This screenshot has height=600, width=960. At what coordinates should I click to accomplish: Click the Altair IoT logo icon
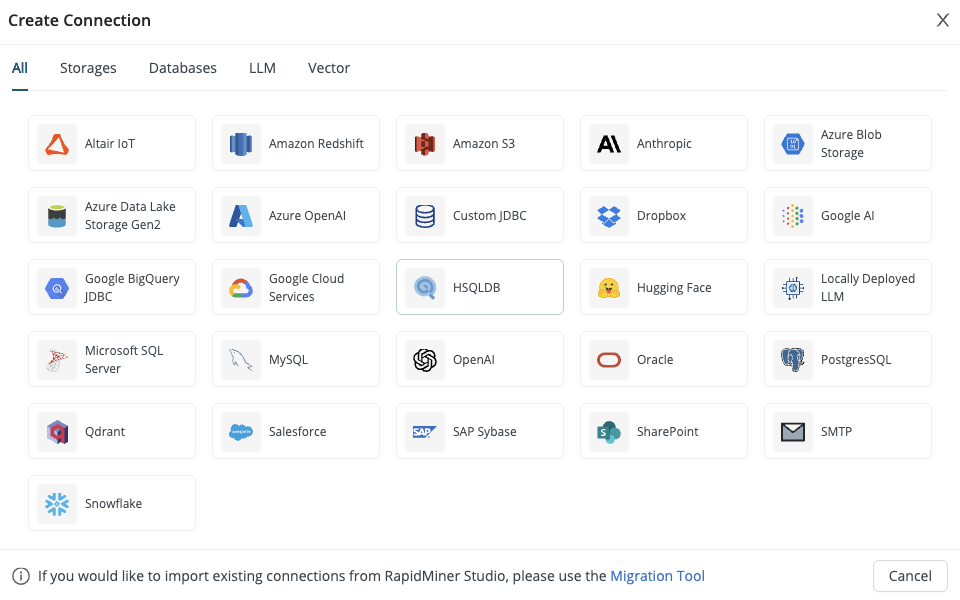(x=57, y=144)
